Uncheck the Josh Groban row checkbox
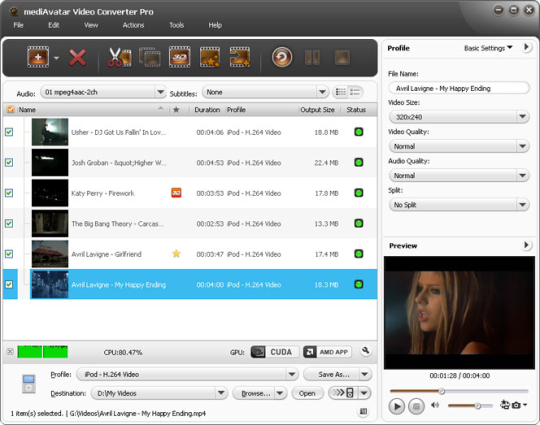This screenshot has height=425, width=540. tap(9, 162)
